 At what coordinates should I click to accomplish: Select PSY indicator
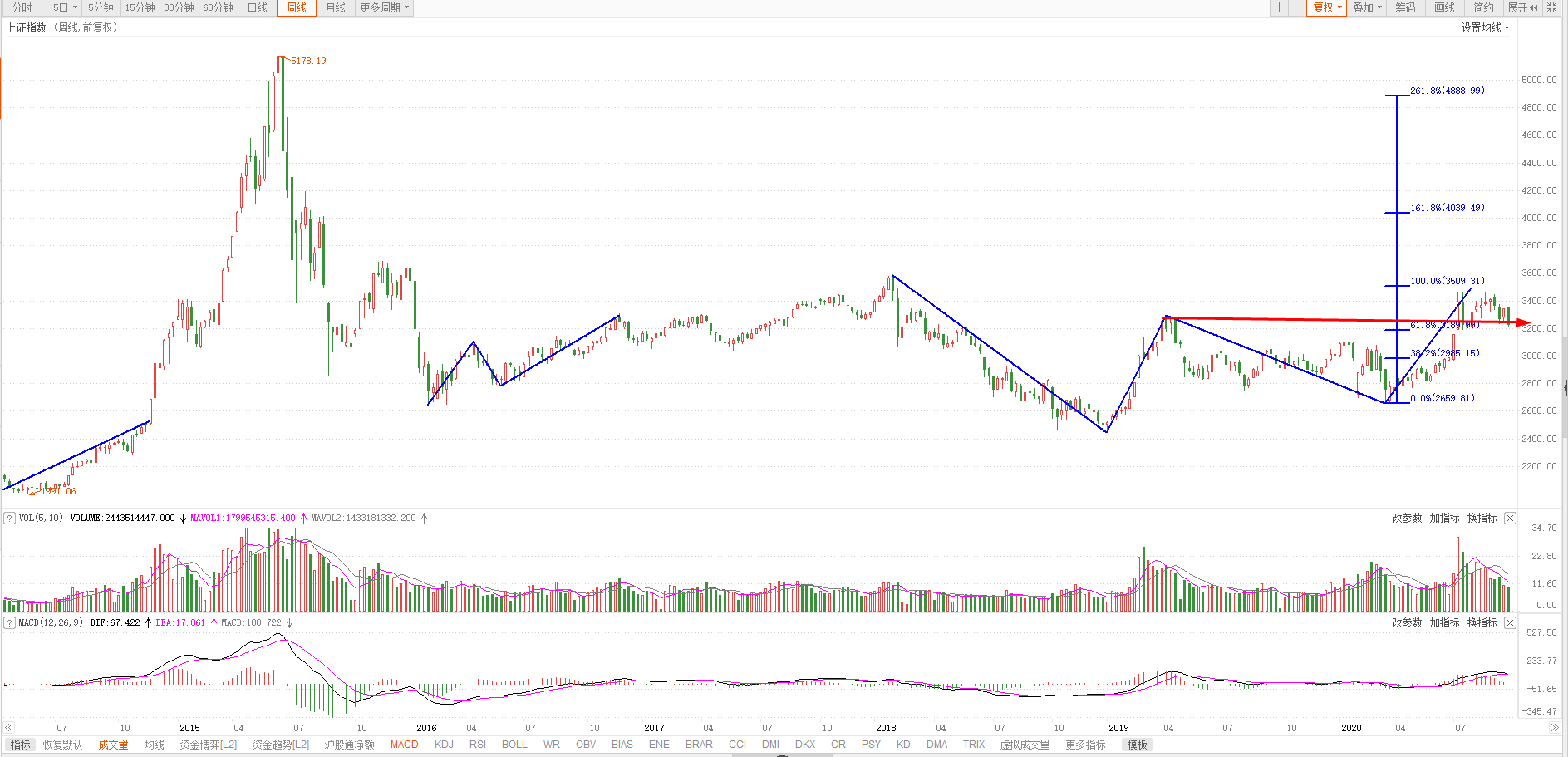[x=871, y=745]
